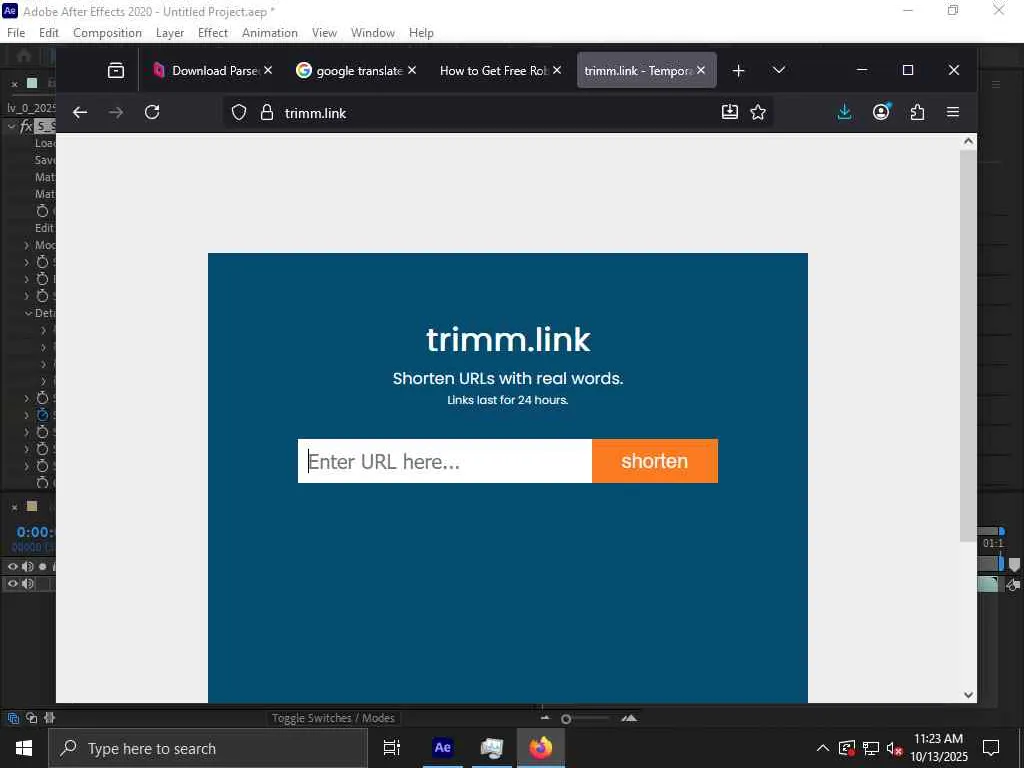This screenshot has width=1024, height=768.
Task: Open the extensions puzzle icon
Action: click(x=917, y=112)
